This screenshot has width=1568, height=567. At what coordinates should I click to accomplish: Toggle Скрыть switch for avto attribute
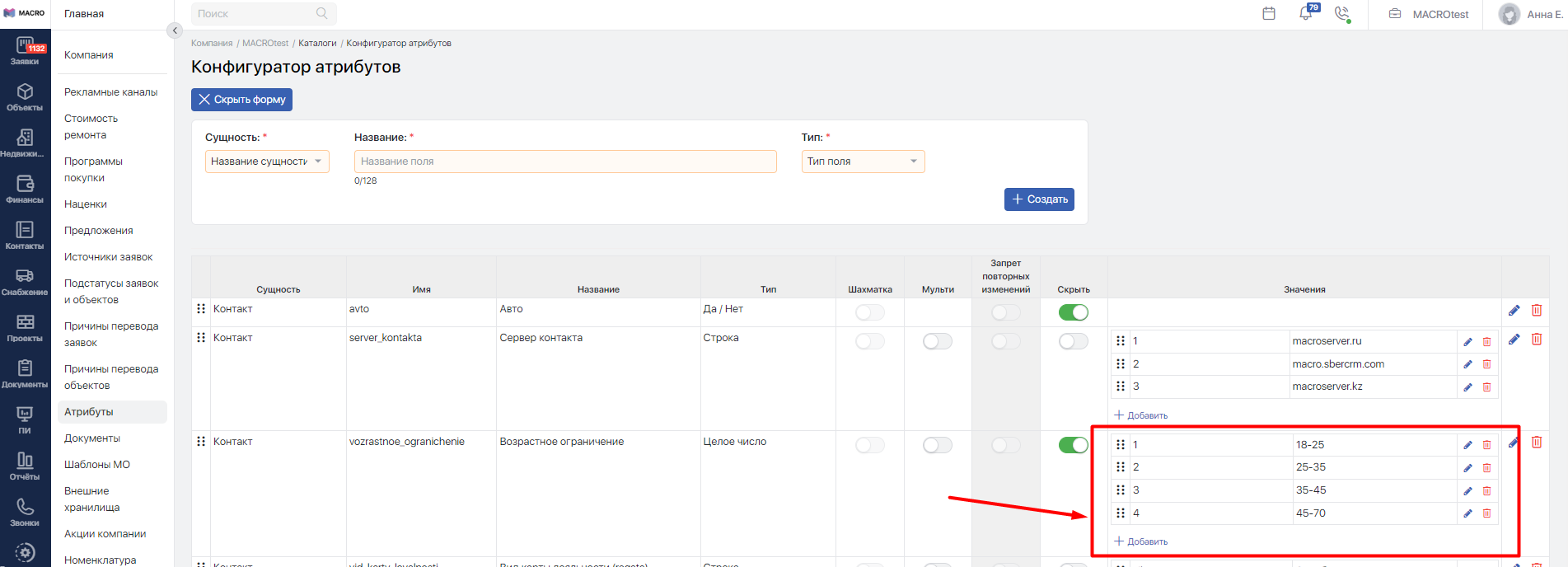point(1073,312)
